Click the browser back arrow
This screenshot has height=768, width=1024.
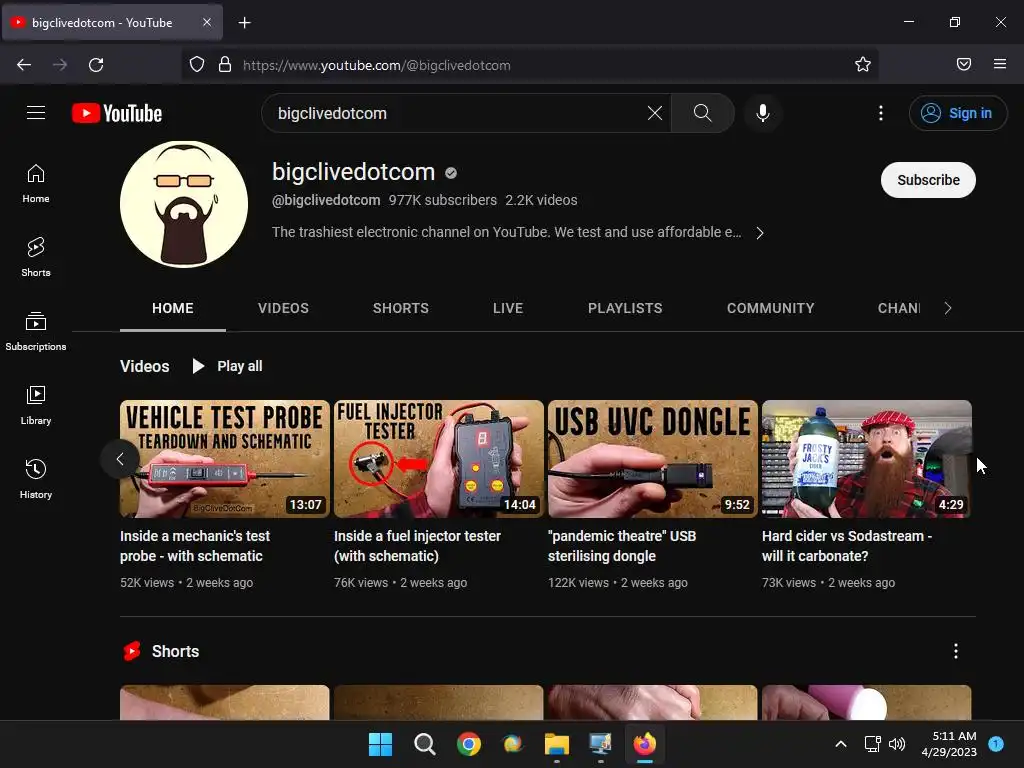tap(24, 65)
